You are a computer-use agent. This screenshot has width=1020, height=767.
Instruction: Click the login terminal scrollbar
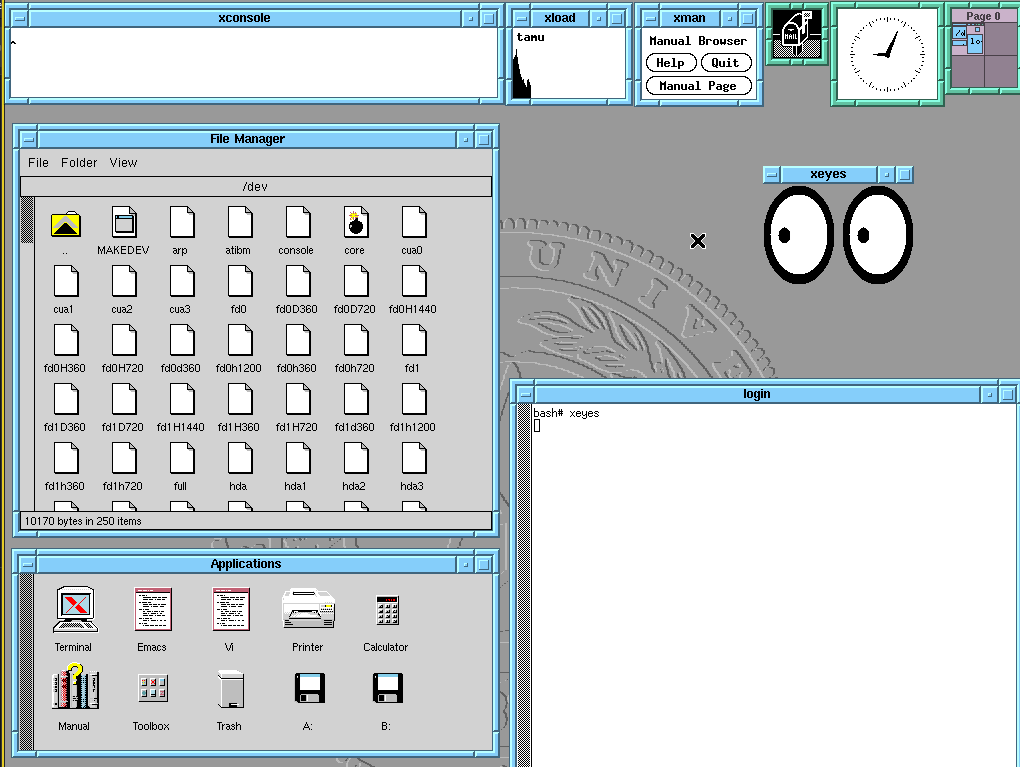tap(524, 585)
